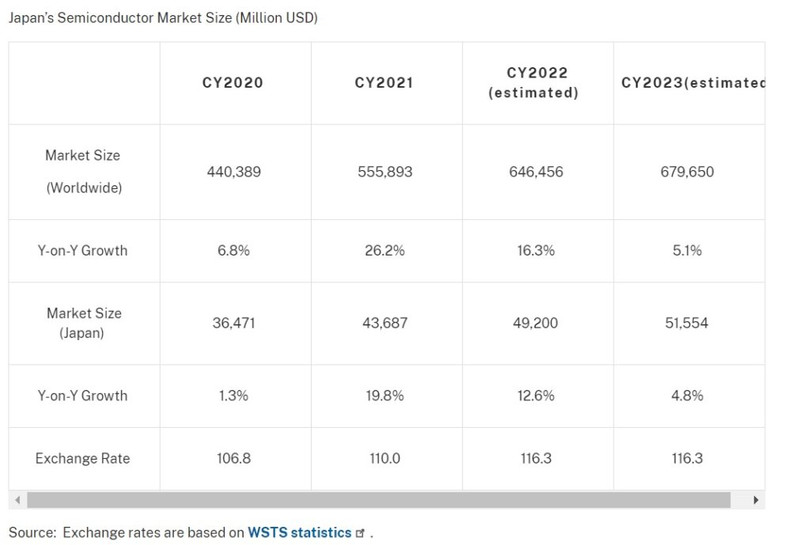
Task: Click the 440,389 worldwide market cell
Action: (x=233, y=172)
